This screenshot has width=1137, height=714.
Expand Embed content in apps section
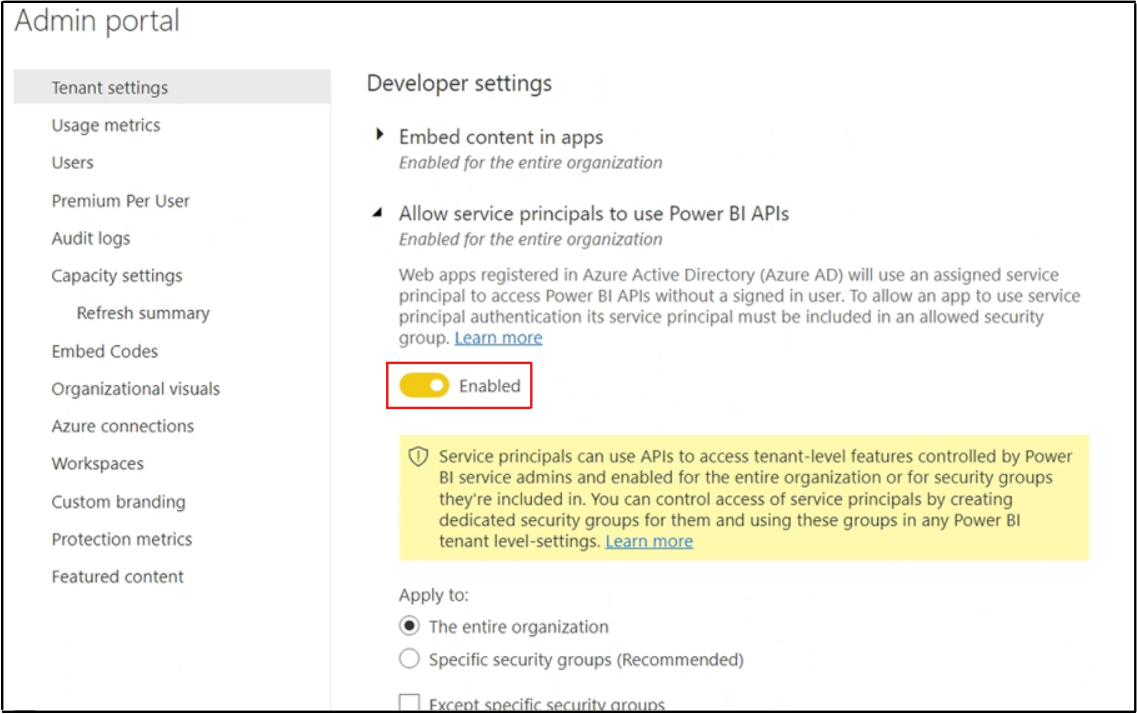pos(380,135)
